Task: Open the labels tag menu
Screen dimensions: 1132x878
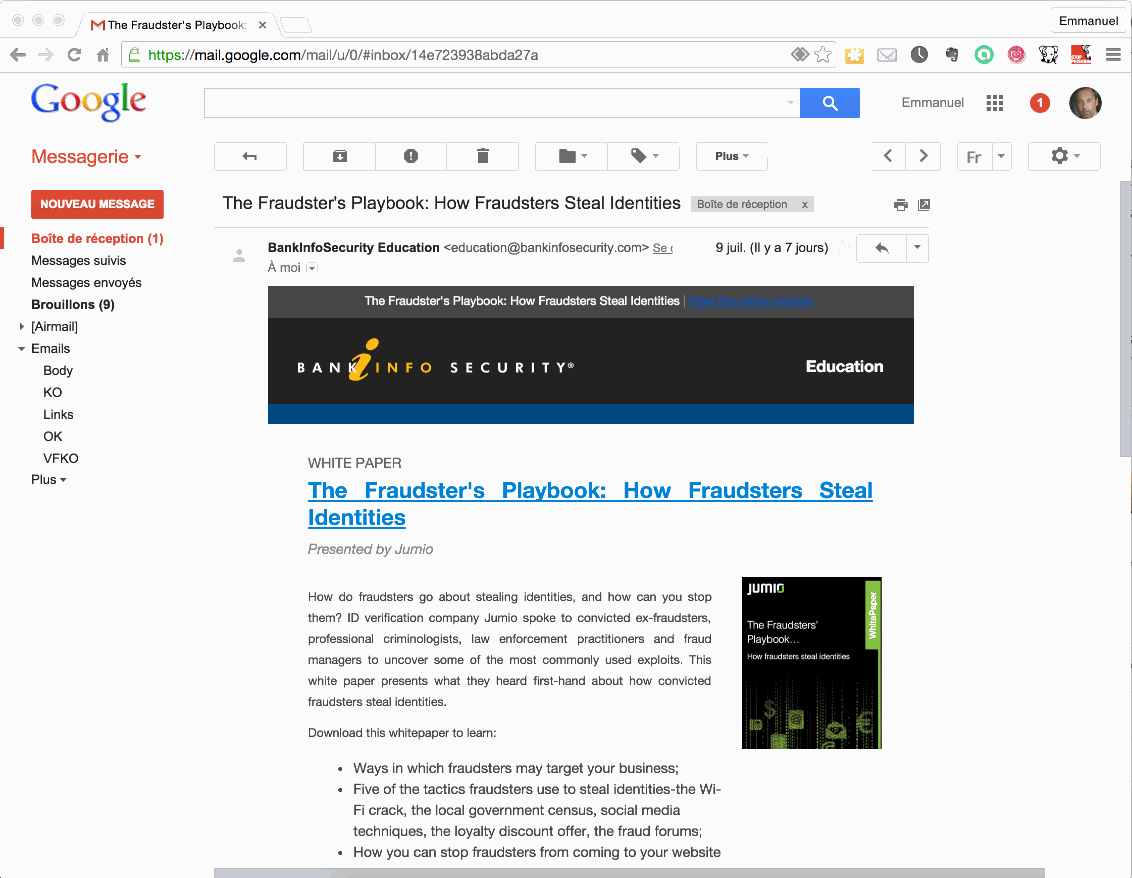Action: tap(643, 156)
